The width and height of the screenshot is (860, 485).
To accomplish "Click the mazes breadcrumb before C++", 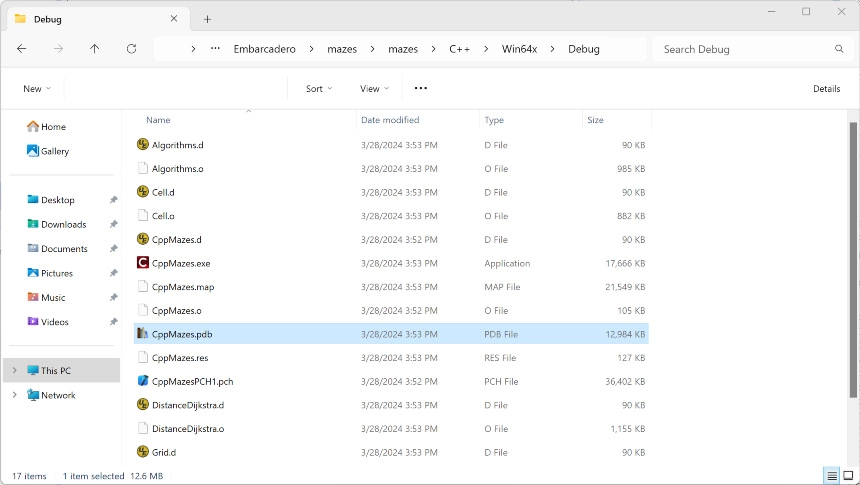I will (x=403, y=49).
